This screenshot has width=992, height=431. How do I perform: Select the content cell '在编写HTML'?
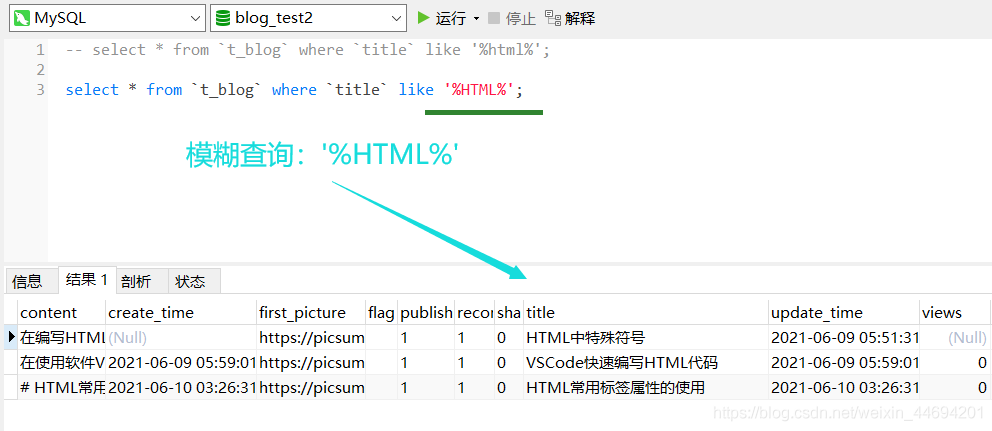click(61, 338)
